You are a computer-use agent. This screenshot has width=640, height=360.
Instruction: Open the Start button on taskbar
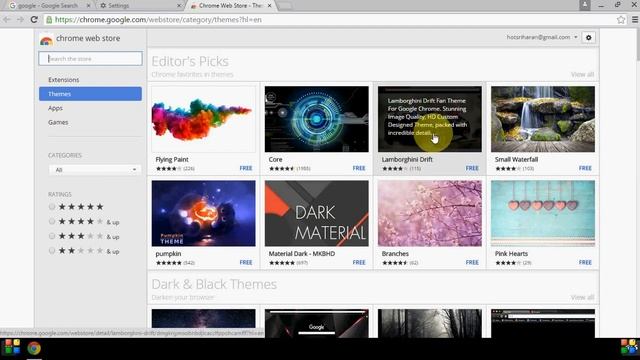(x=12, y=347)
